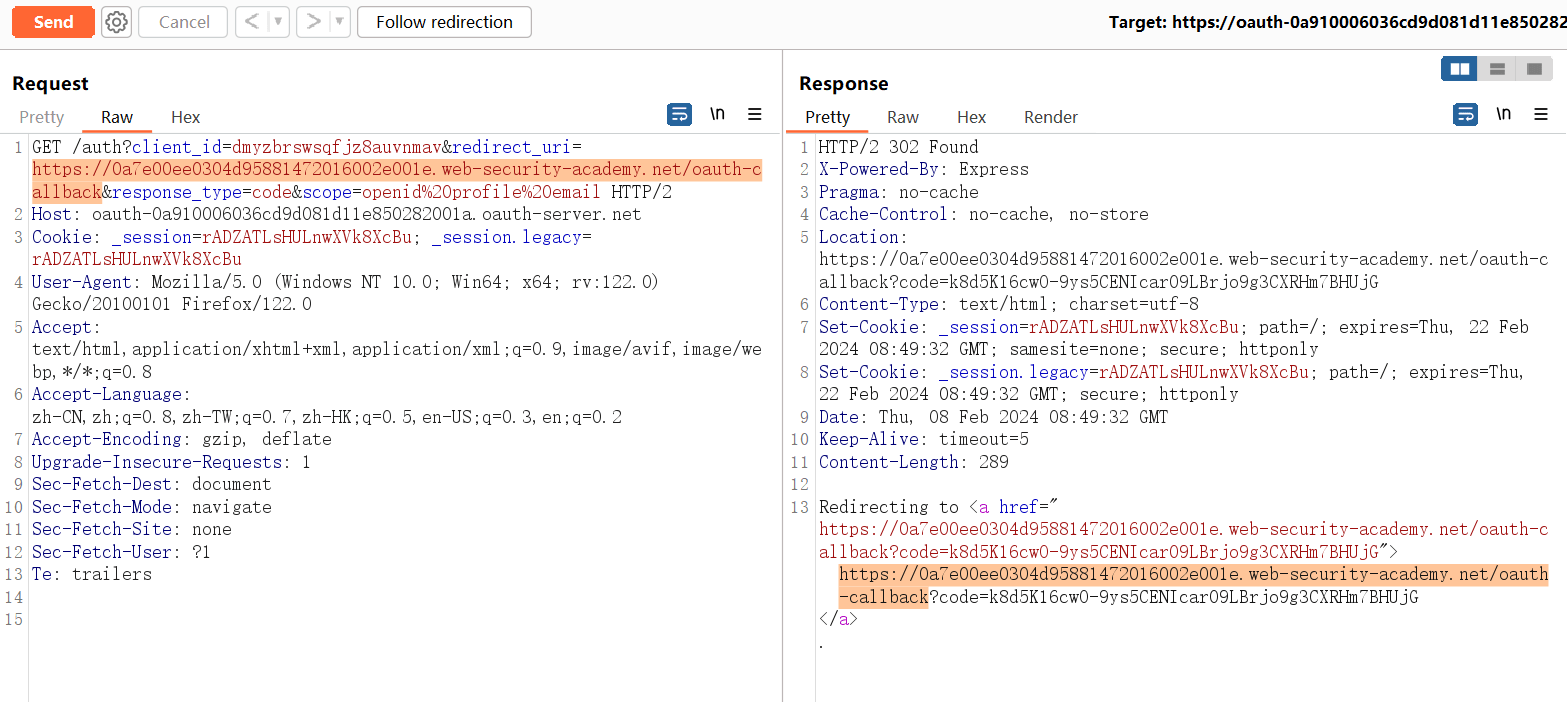The height and width of the screenshot is (702, 1567).
Task: Switch to combined tabbed layout view
Action: coord(1534,69)
